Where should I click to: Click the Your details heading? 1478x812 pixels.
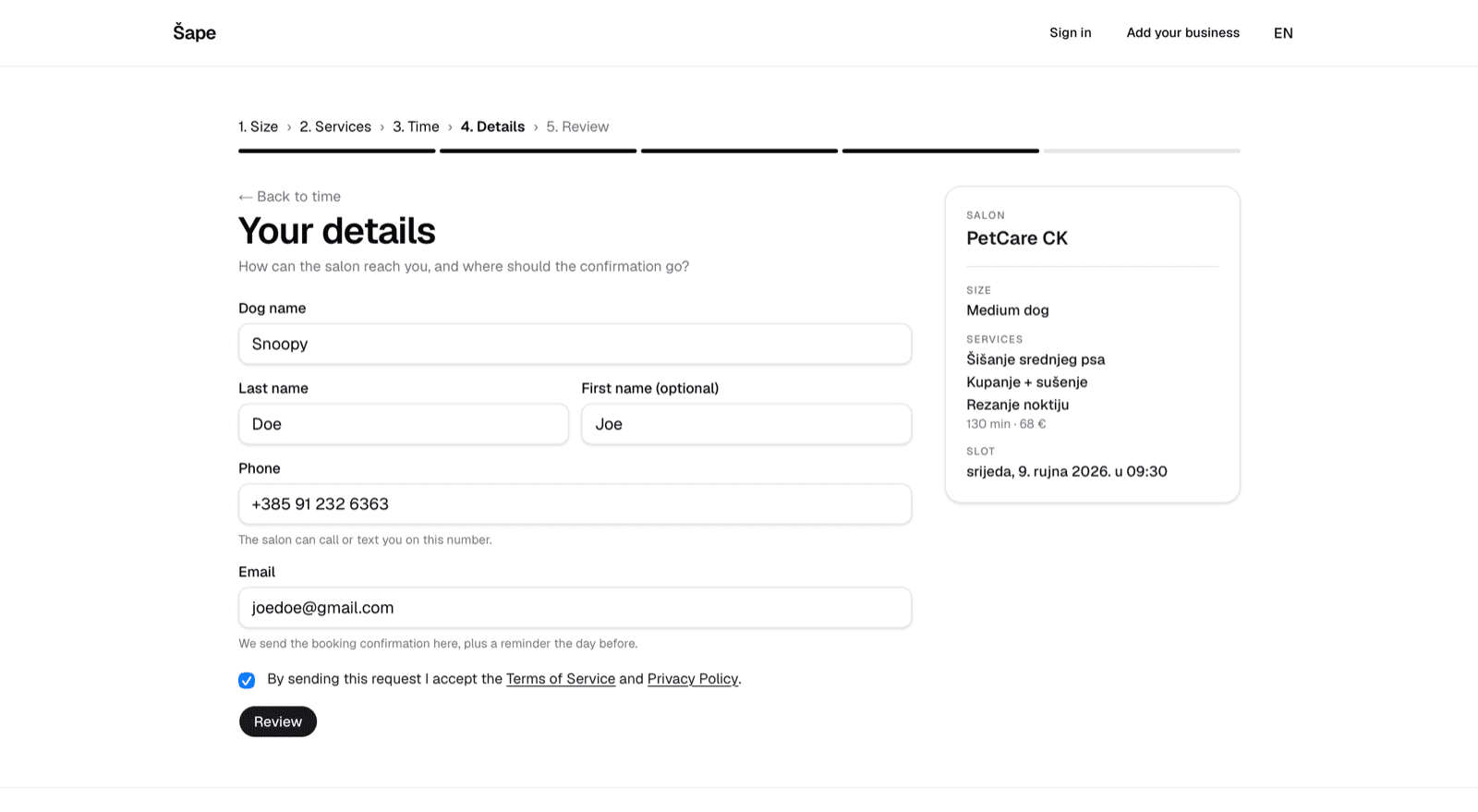click(x=337, y=231)
